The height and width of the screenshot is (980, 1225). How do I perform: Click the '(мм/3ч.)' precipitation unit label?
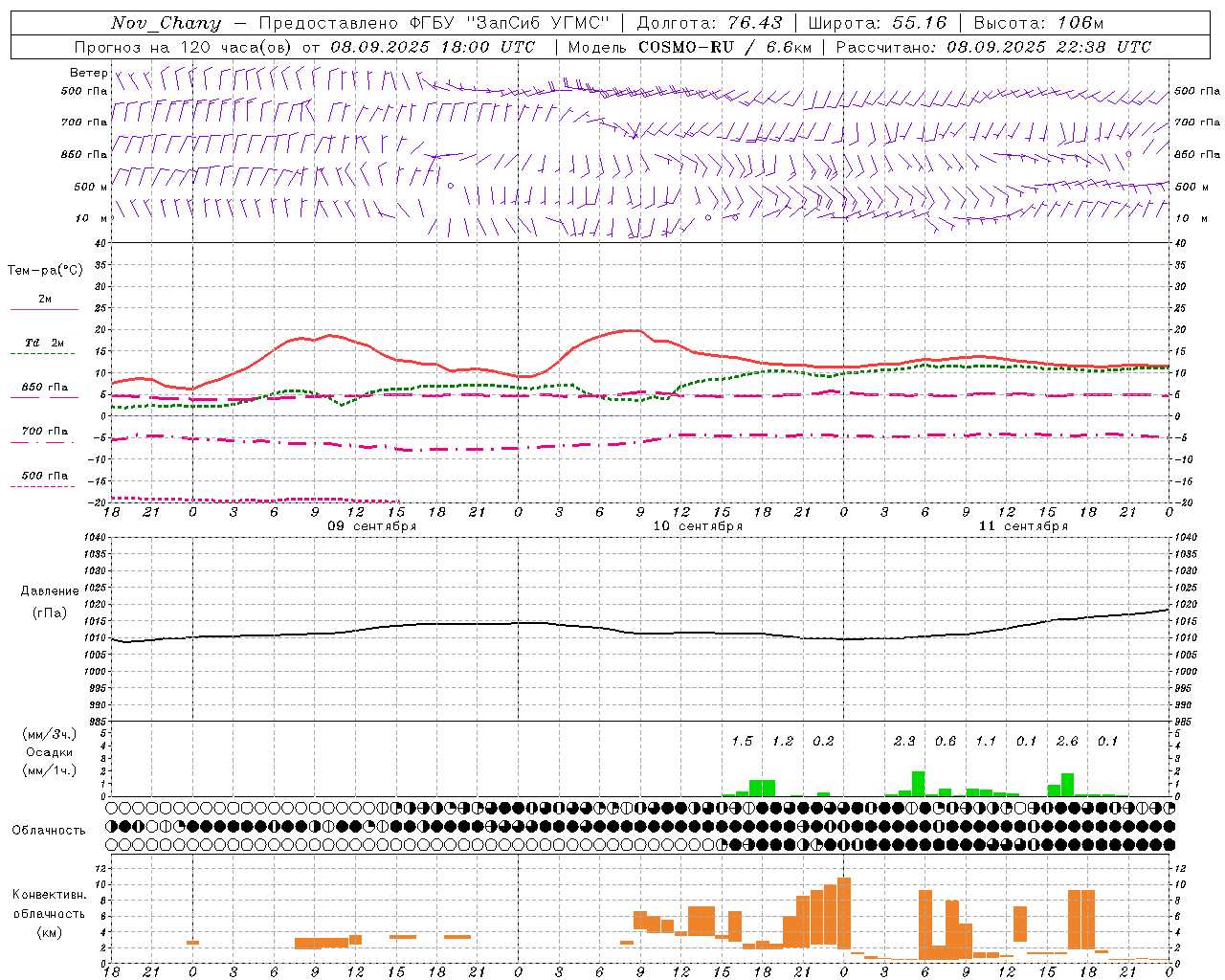coord(49,735)
